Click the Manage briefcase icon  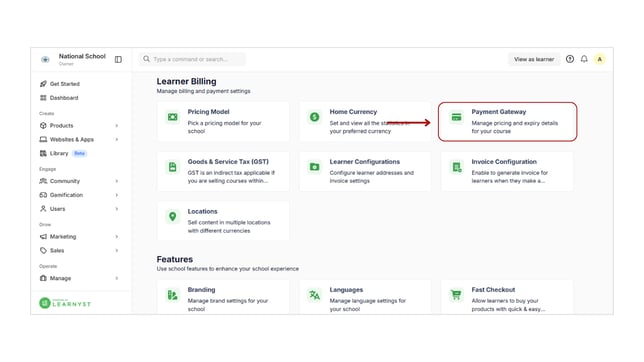click(43, 278)
